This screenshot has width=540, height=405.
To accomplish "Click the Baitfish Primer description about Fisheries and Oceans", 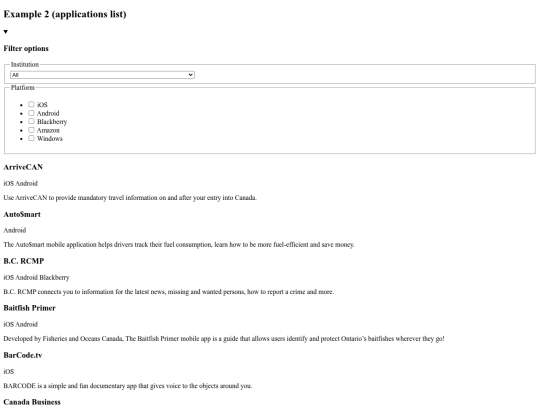I will pos(224,339).
